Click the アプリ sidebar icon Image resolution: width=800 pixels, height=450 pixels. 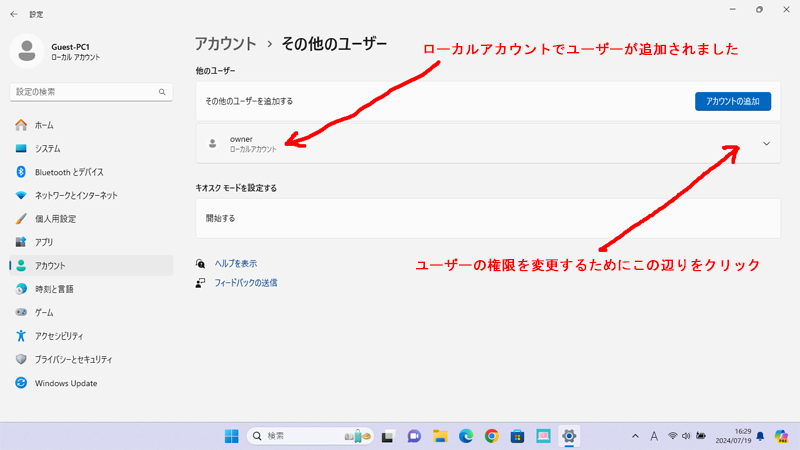(21, 242)
